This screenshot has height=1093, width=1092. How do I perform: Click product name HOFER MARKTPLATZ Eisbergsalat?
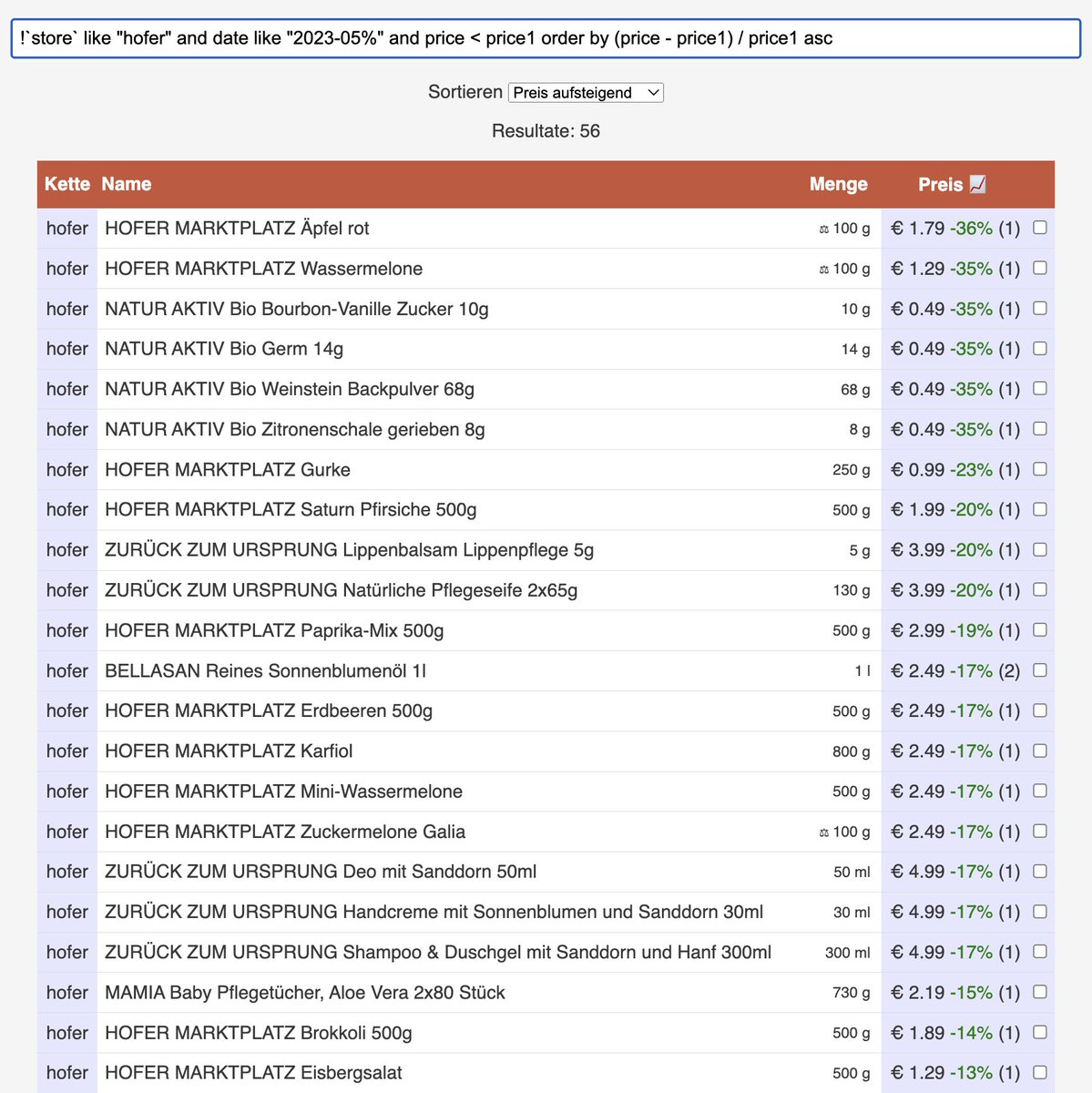pos(253,1073)
